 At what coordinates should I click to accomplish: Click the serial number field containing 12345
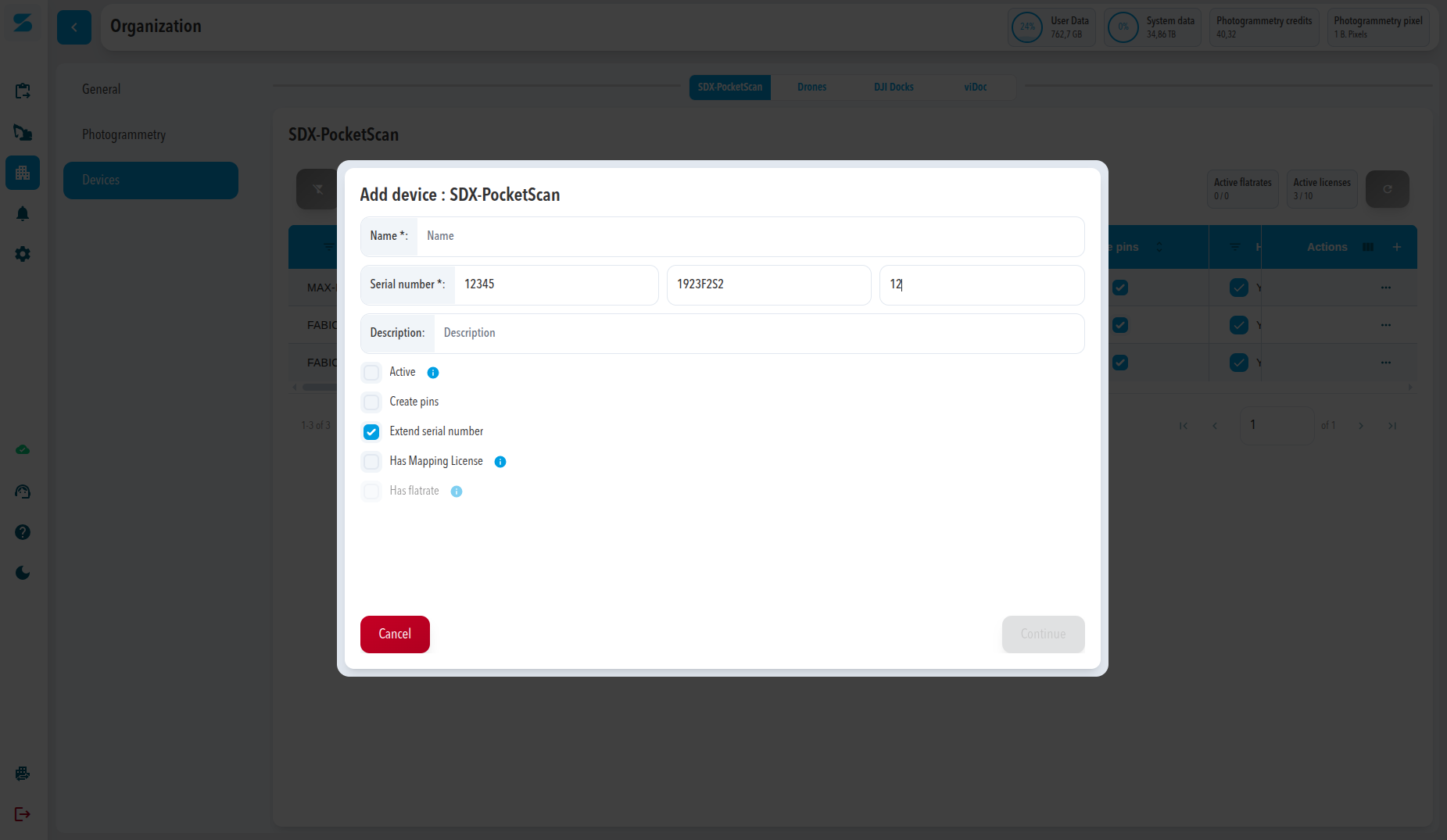[x=556, y=285]
